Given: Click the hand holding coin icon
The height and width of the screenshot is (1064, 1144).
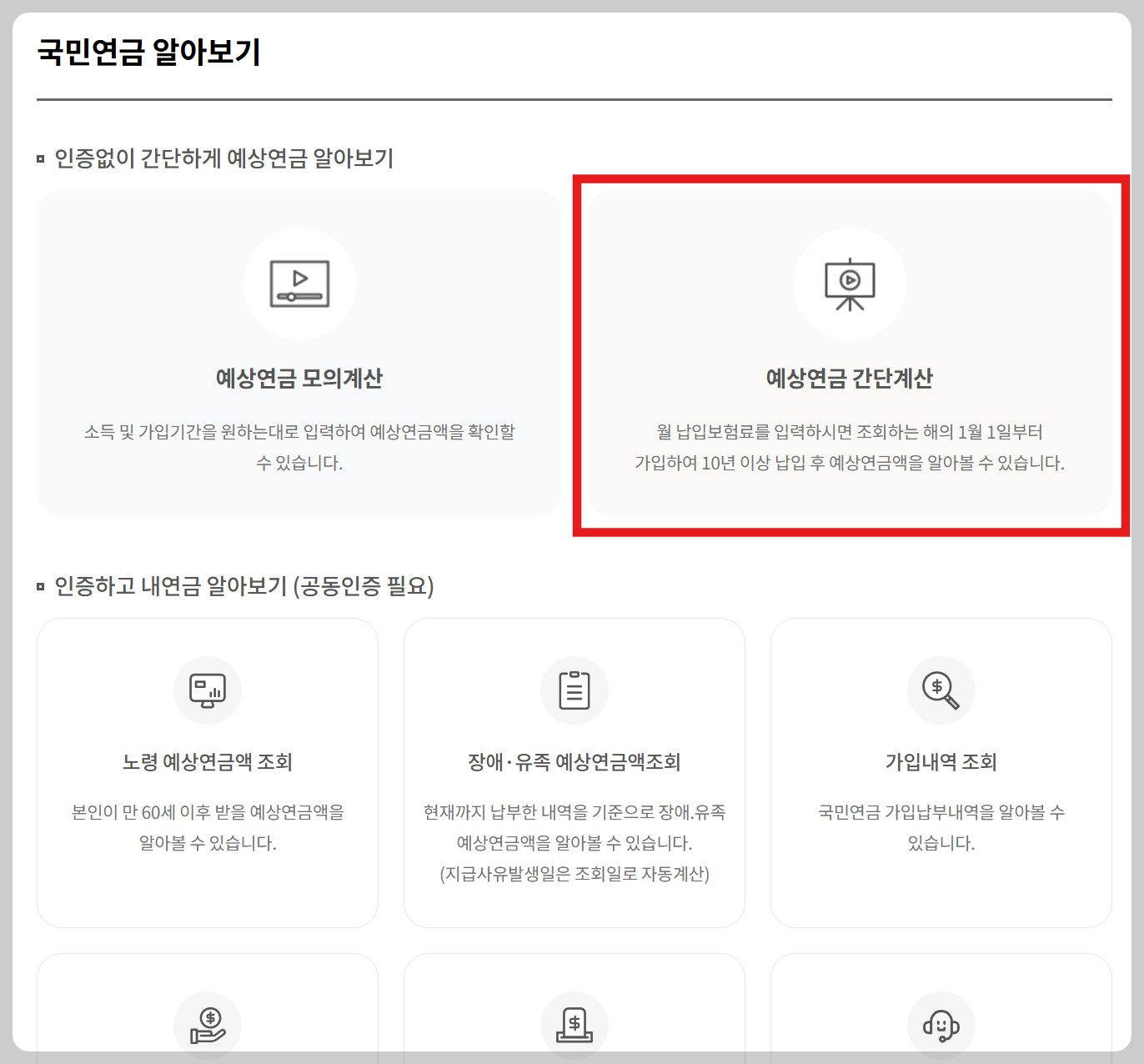Looking at the screenshot, I should pos(208,1026).
